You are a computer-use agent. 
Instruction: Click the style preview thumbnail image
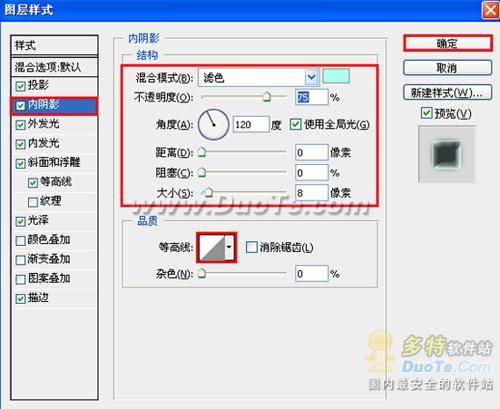pos(447,154)
